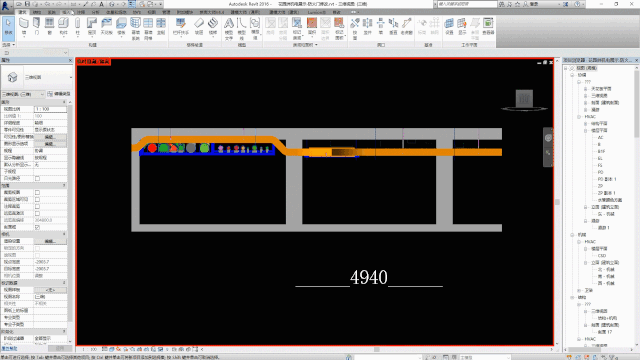Click the Properties help link
The image size is (640, 360).
click(x=9, y=349)
